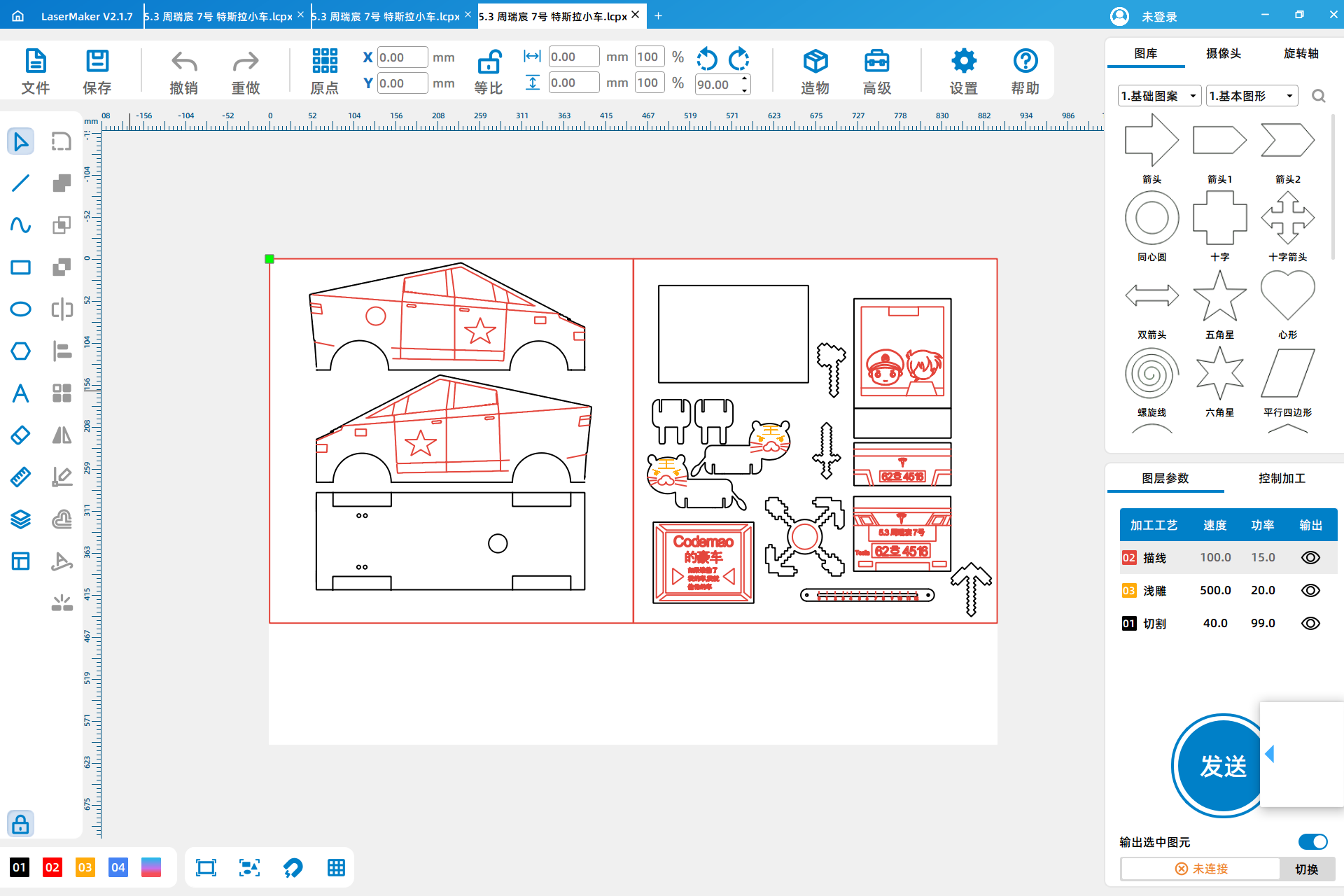Click the 原点 origin grid icon

[x=325, y=71]
